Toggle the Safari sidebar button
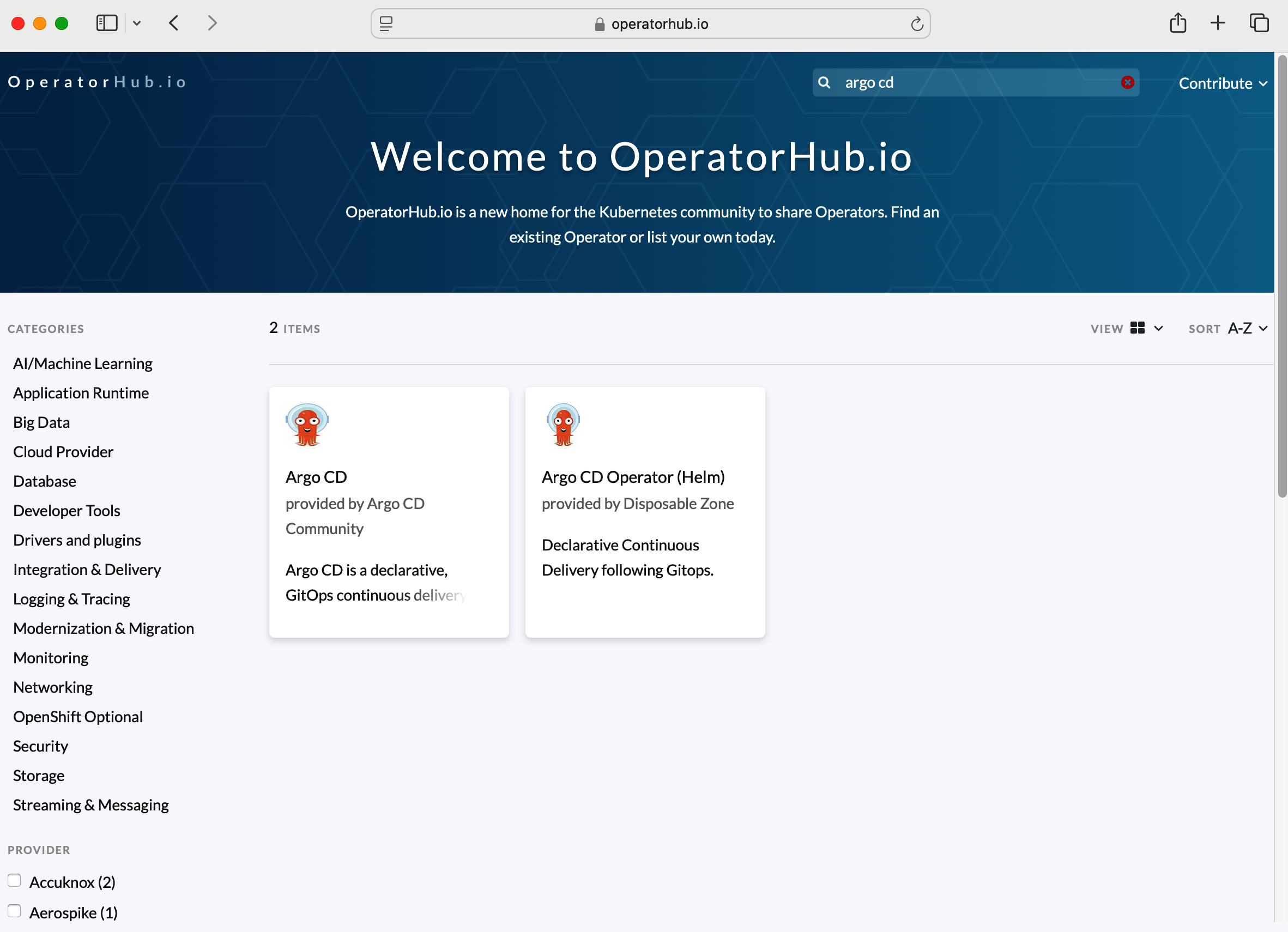This screenshot has width=1288, height=932. (107, 23)
